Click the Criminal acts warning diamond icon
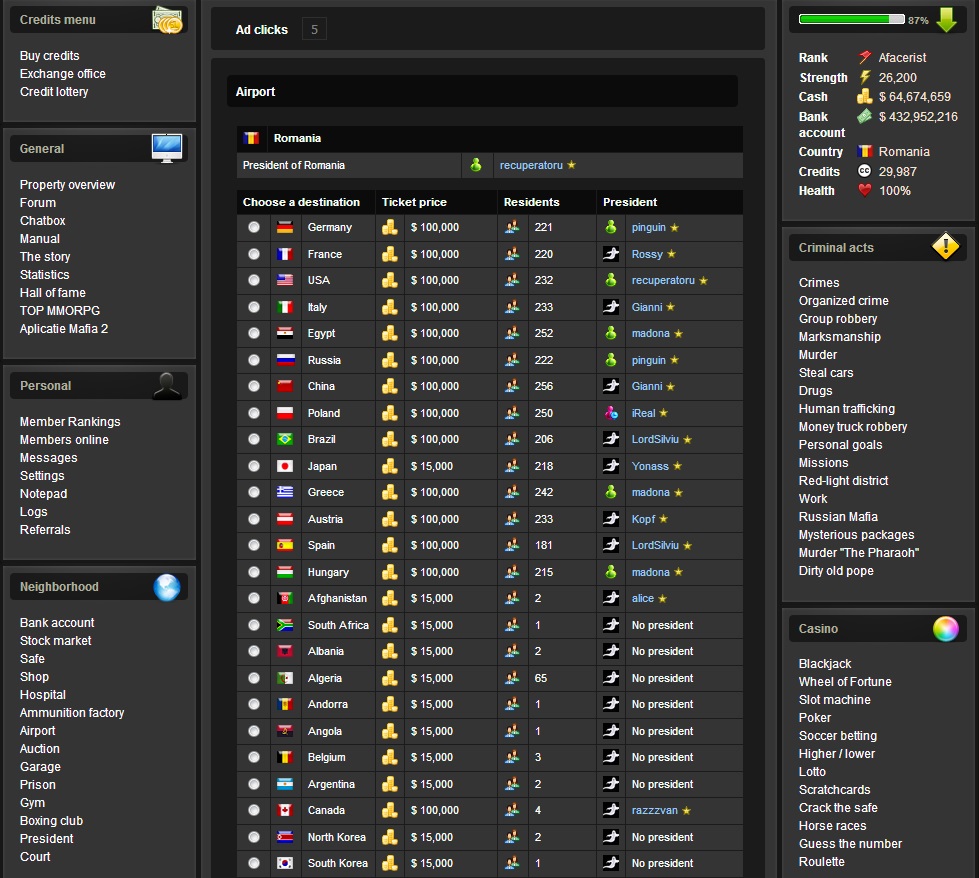 coord(945,247)
